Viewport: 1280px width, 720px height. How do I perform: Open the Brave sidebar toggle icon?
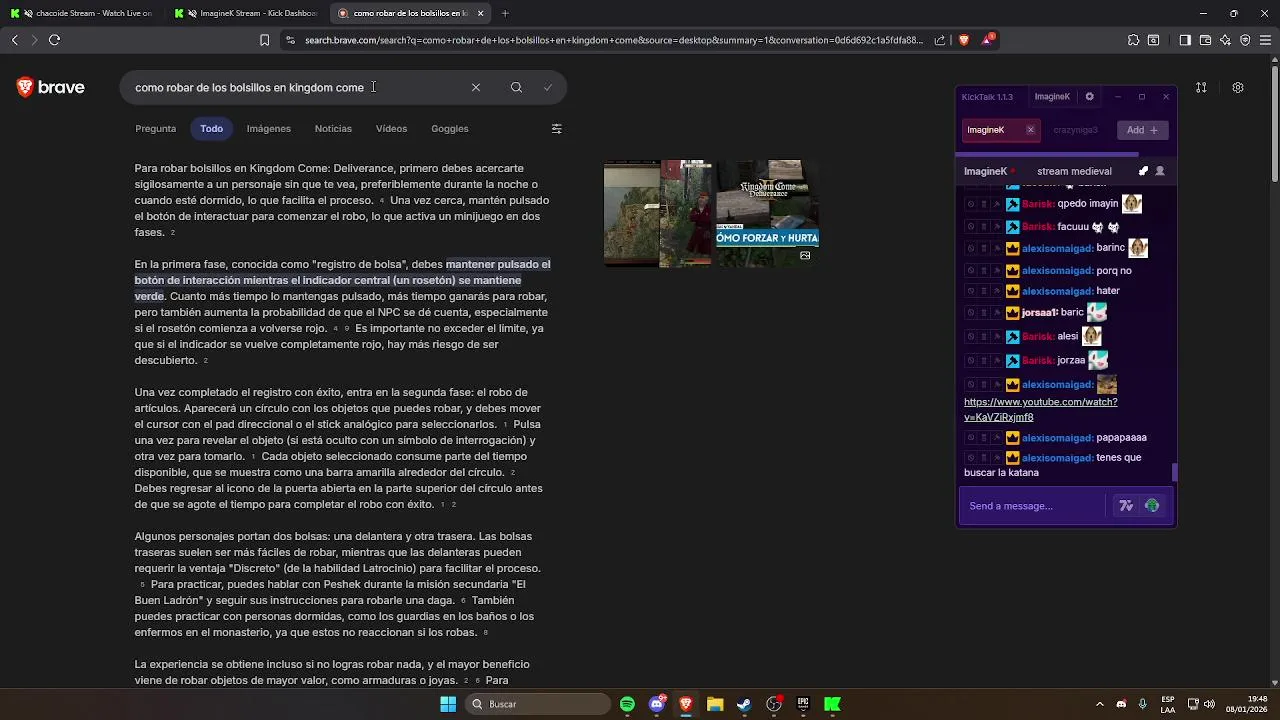(1185, 40)
